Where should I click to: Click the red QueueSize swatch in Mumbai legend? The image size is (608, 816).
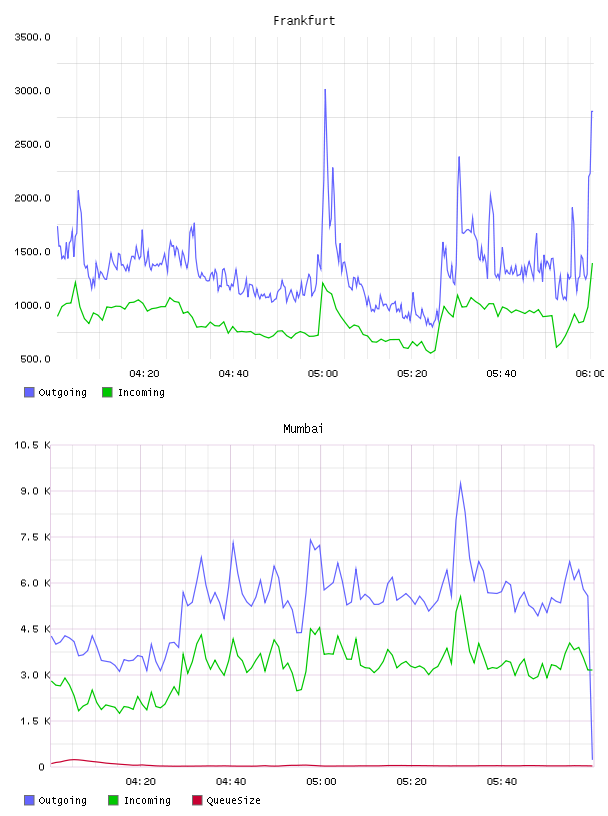coord(197,800)
